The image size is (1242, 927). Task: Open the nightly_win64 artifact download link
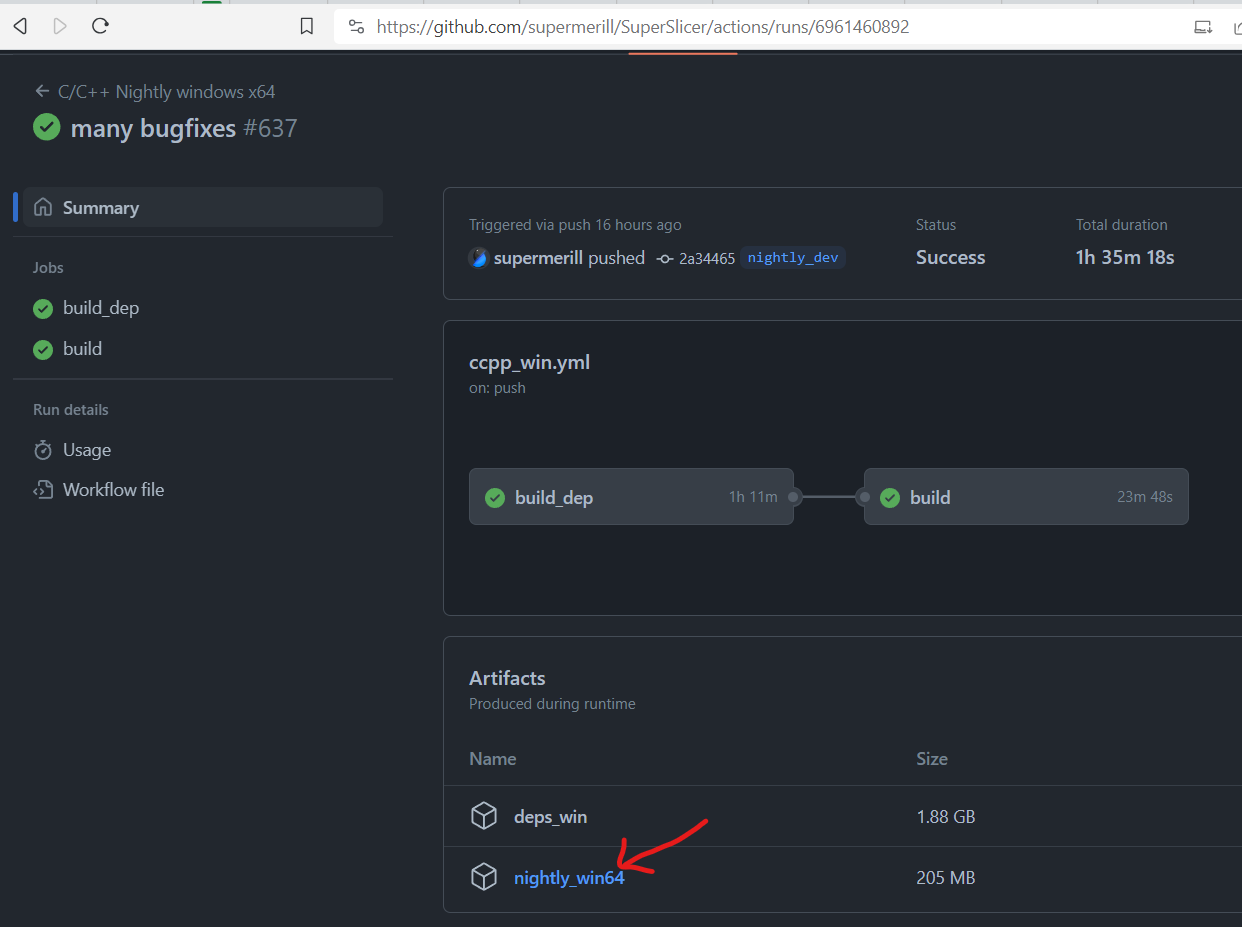[568, 877]
